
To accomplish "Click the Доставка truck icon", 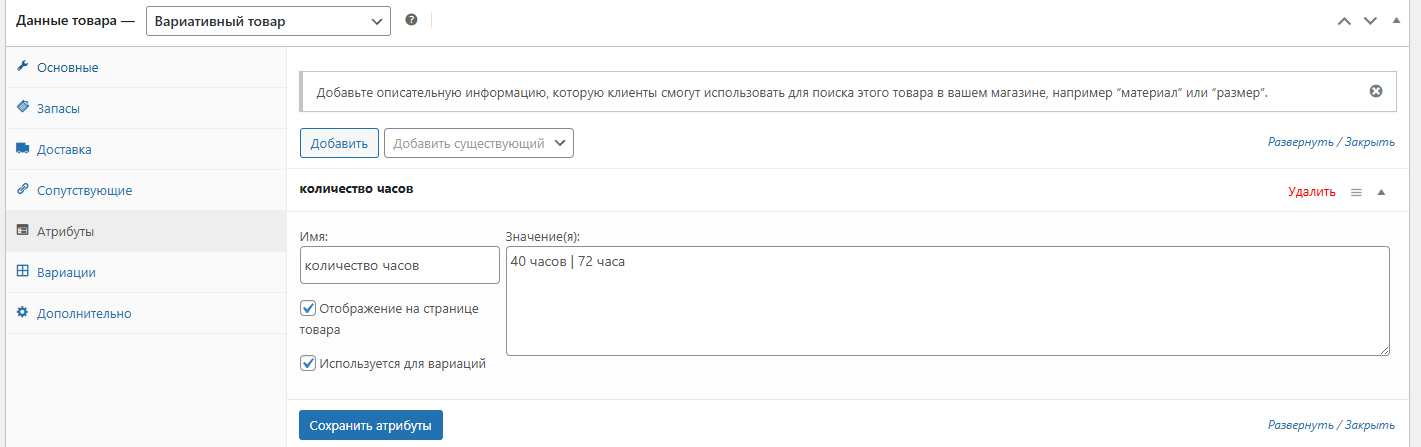I will click(23, 149).
